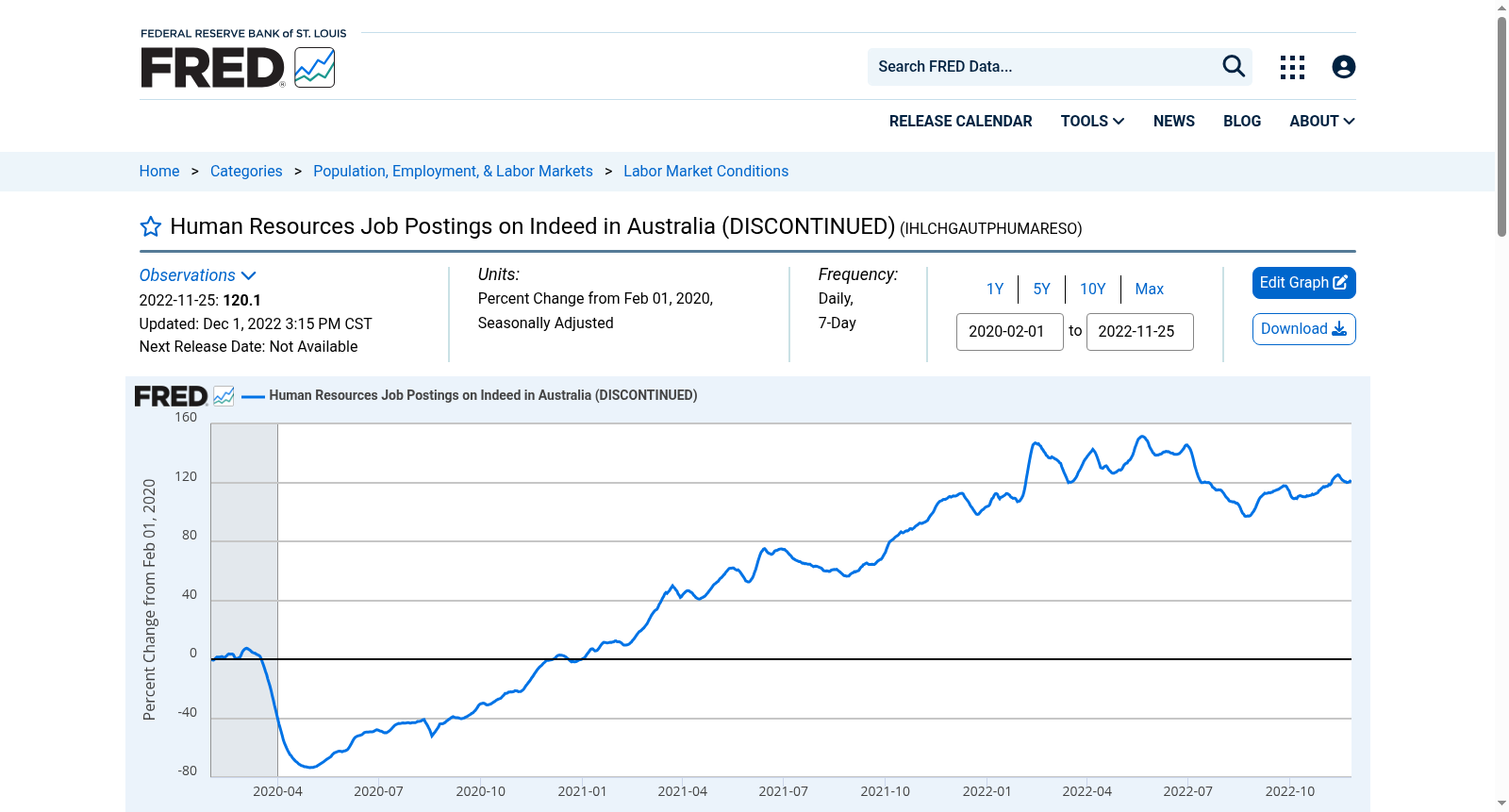The width and height of the screenshot is (1509, 812).
Task: Click the blue legend line marker
Action: coord(253,396)
